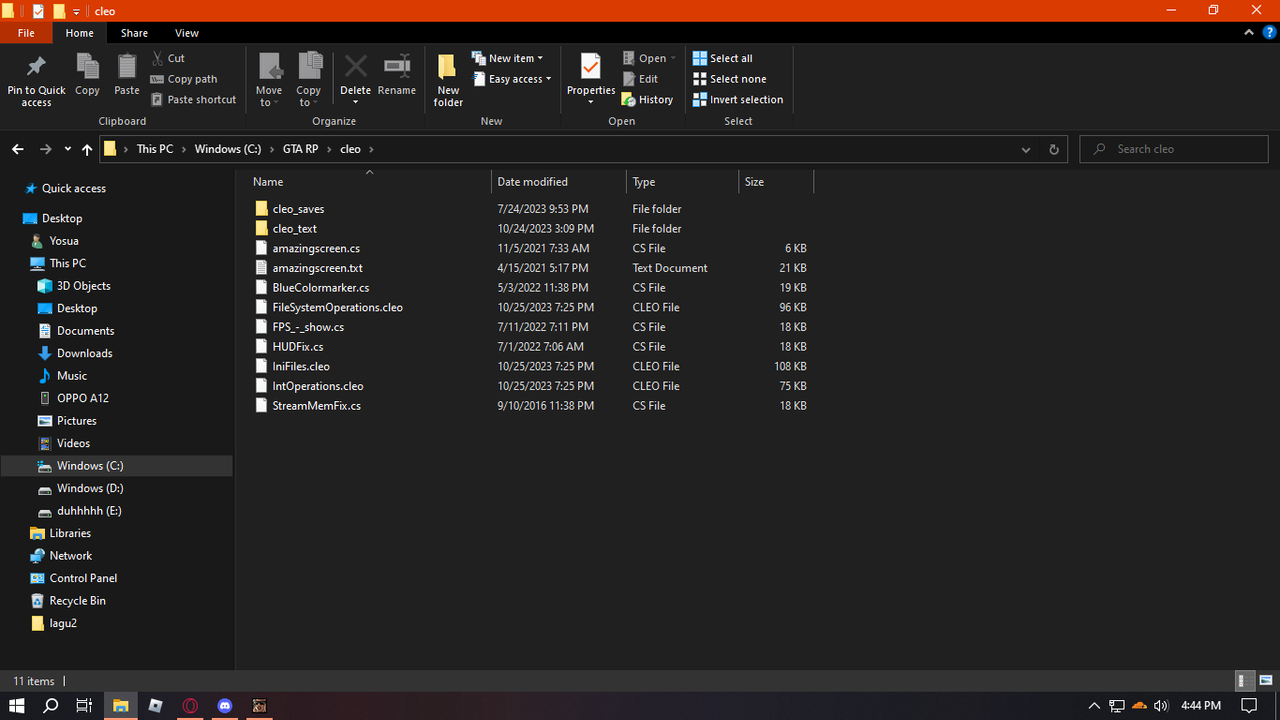Open the File menu tab

pos(26,33)
